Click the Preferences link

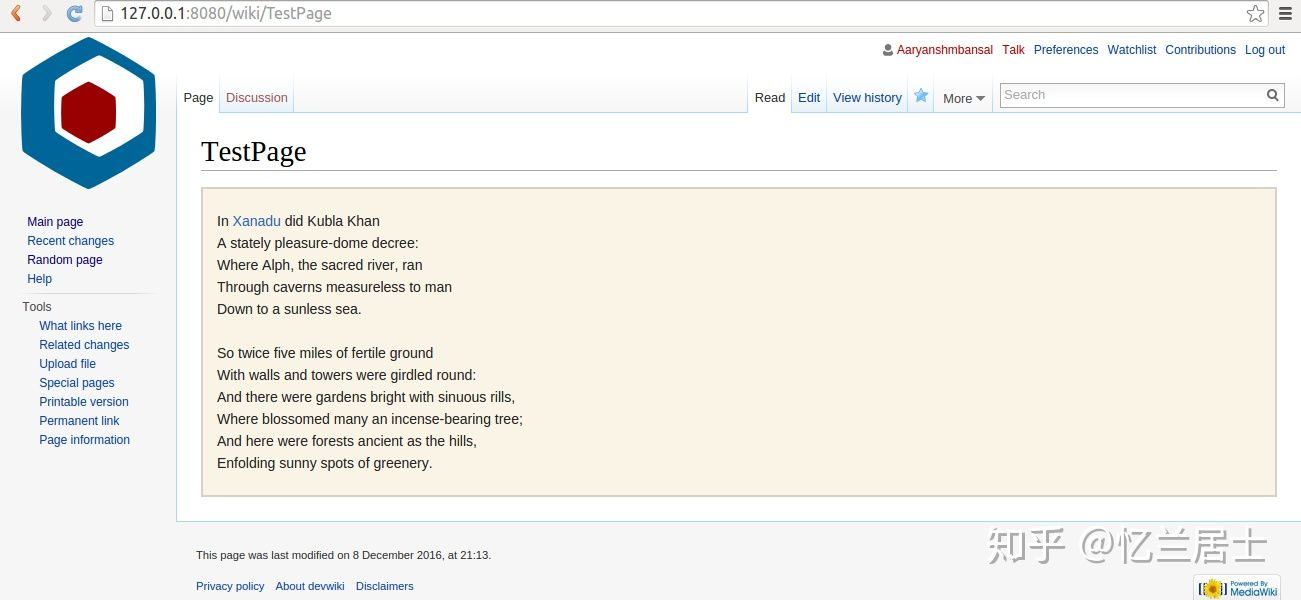(x=1066, y=50)
